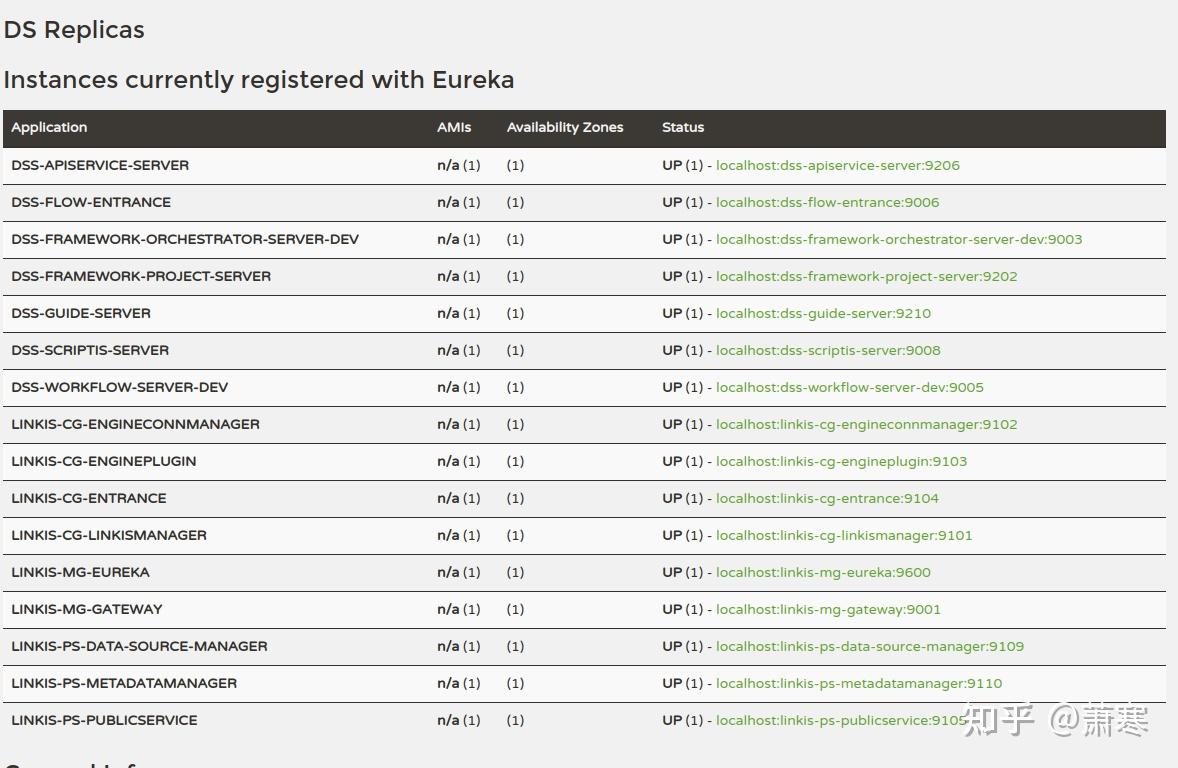
Task: Click the Application column header
Action: [49, 127]
